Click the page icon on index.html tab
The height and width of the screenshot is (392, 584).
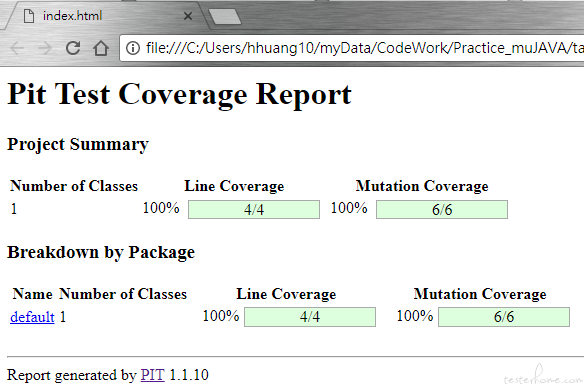tap(29, 16)
